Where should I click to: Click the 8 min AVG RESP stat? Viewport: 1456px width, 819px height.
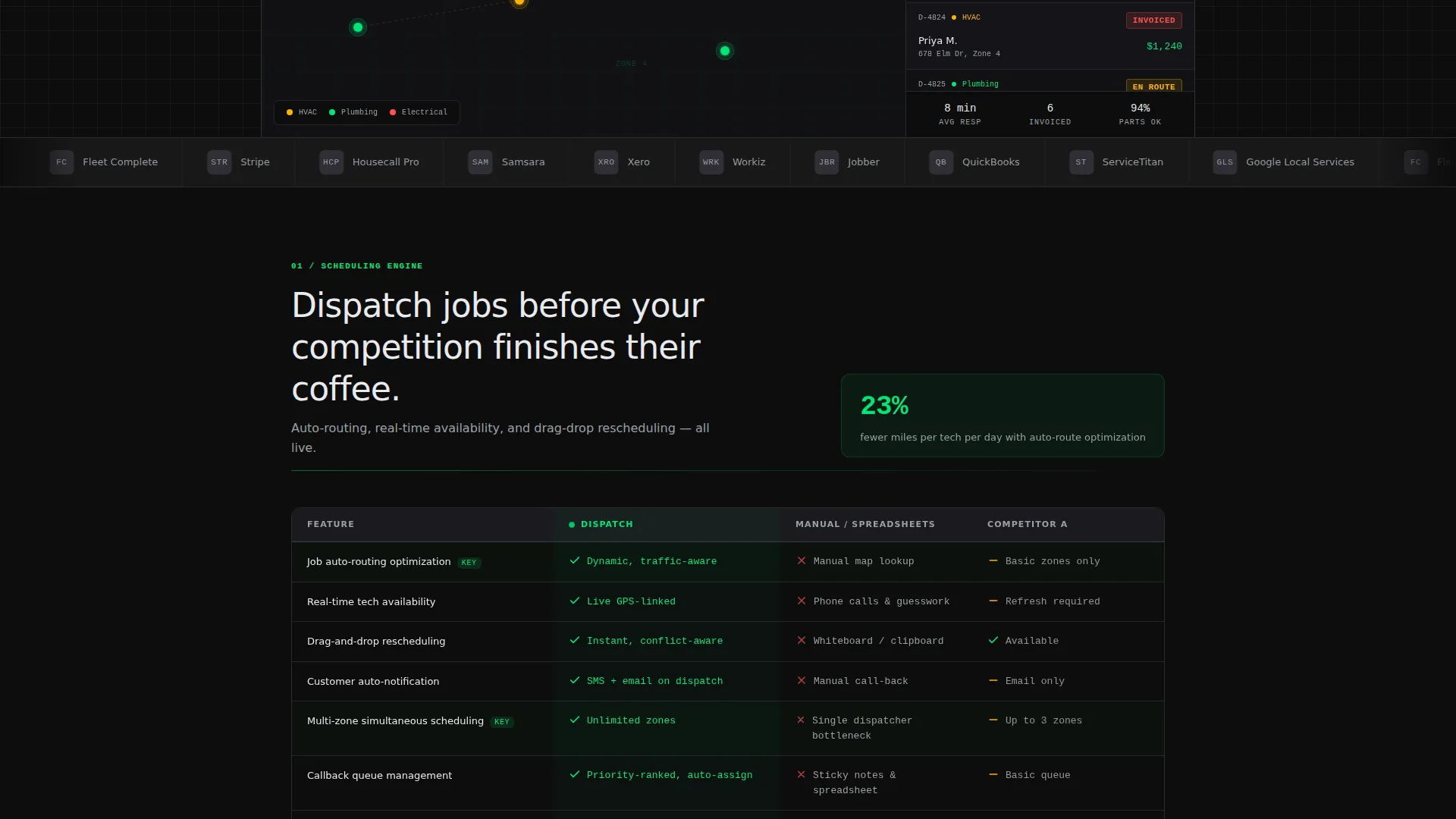coord(960,114)
